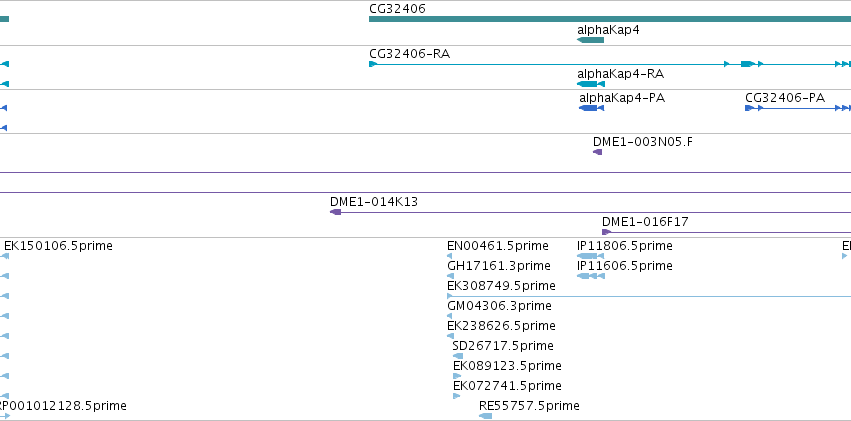Viewport: 851px width, 421px height.
Task: Click the RE55757.5prime EST feature
Action: (x=485, y=416)
